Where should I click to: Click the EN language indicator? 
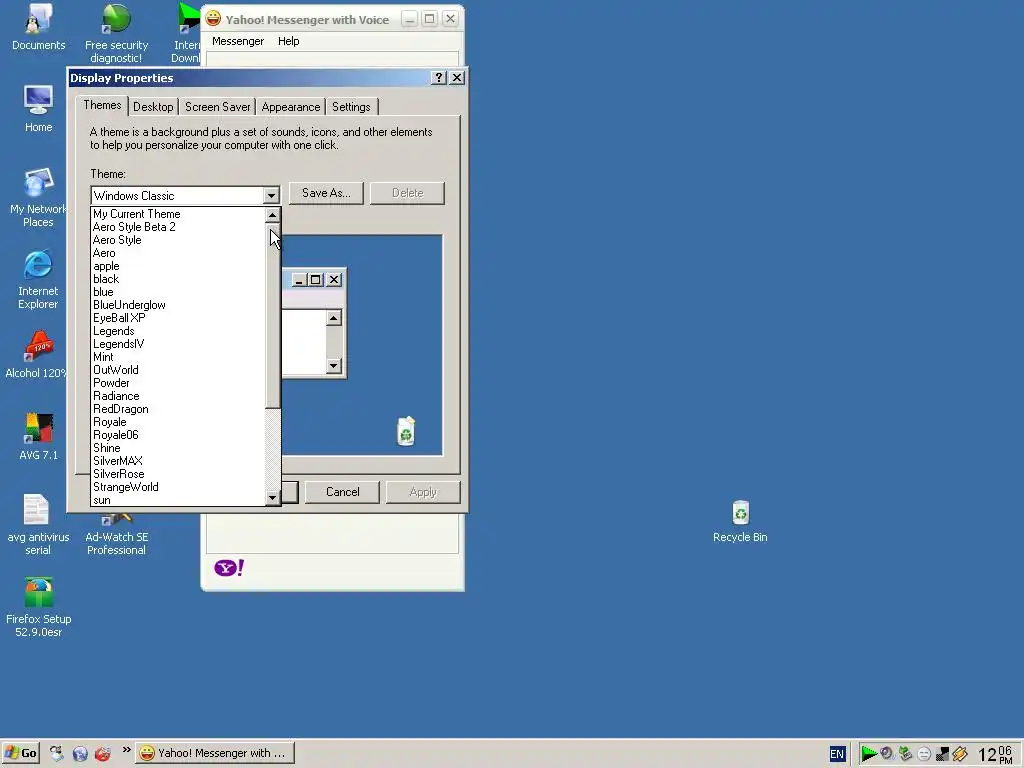click(x=837, y=754)
